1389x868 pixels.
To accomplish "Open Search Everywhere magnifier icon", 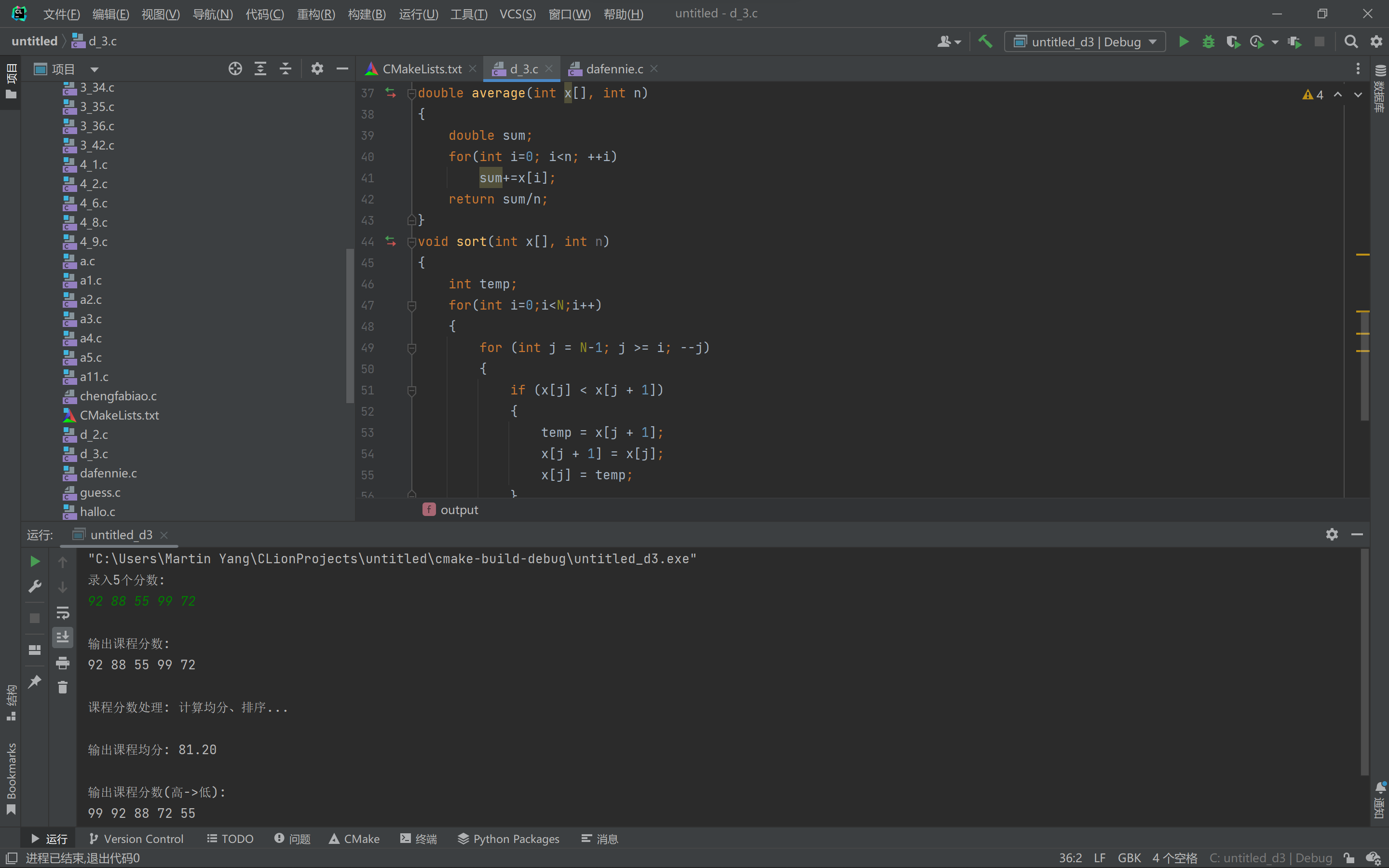I will click(1350, 41).
